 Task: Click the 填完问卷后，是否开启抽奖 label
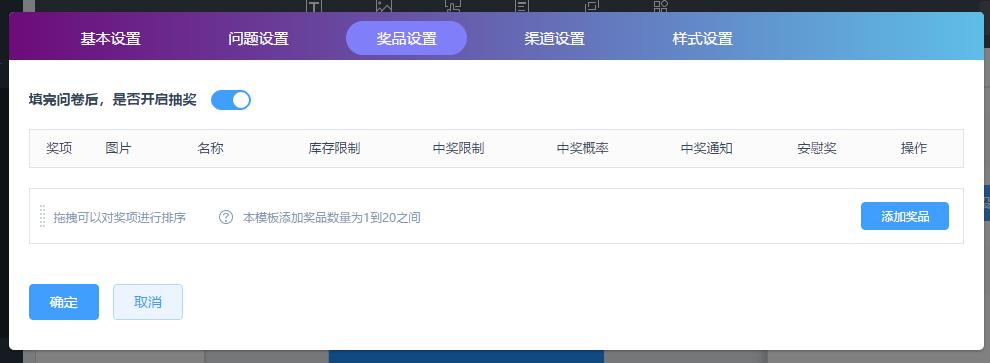112,100
